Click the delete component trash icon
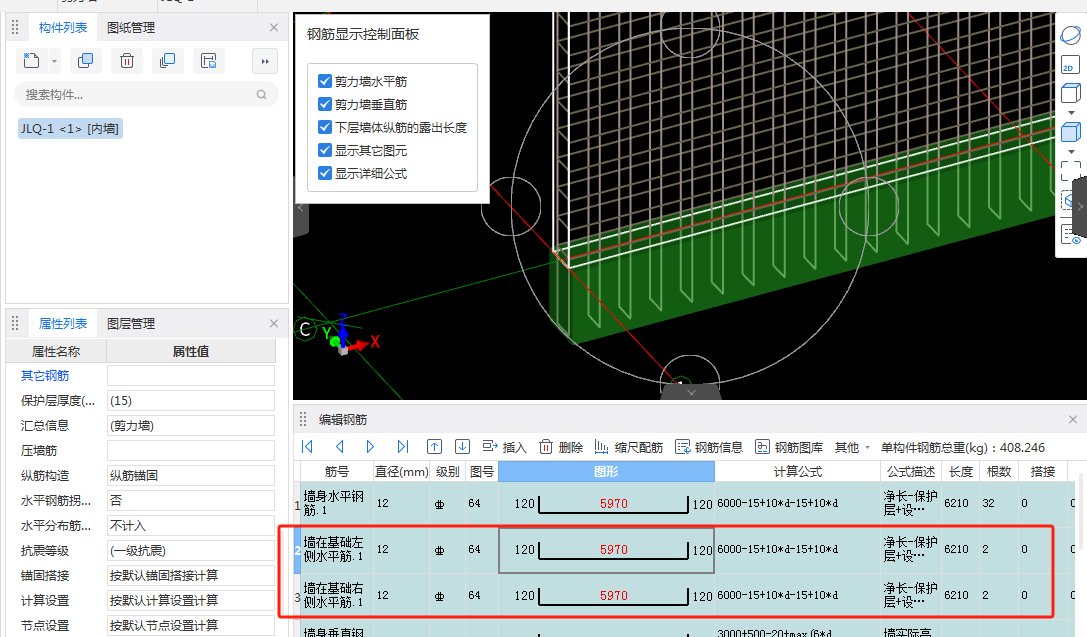Image resolution: width=1087 pixels, height=637 pixels. pyautogui.click(x=127, y=61)
